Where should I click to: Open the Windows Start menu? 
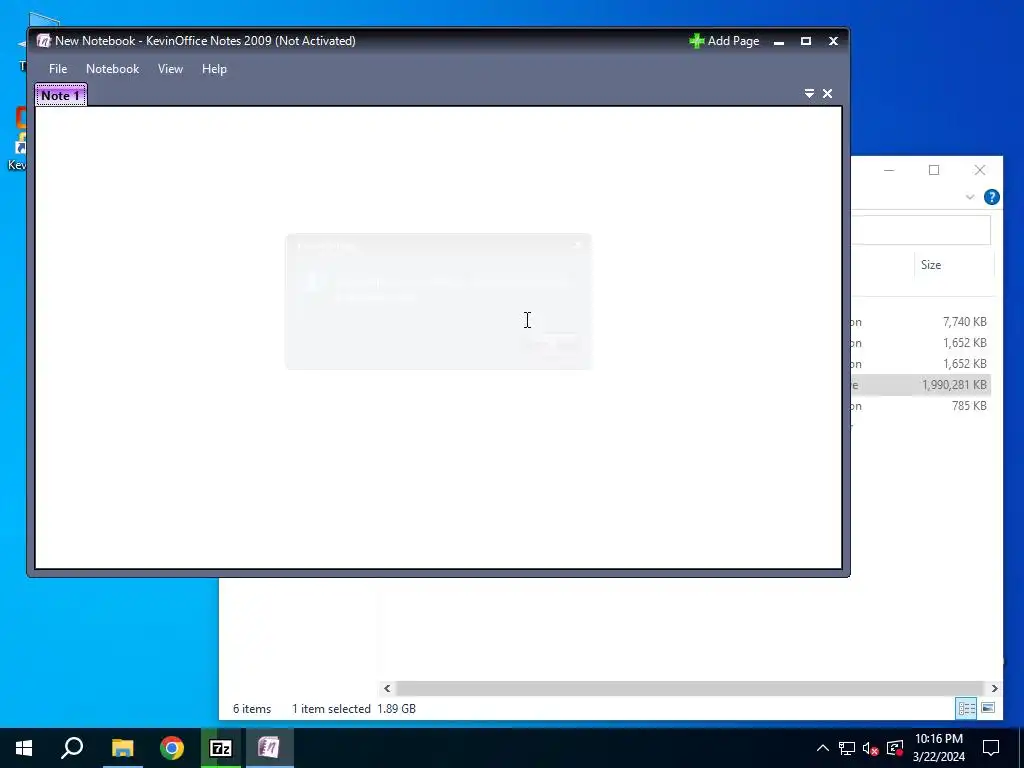[x=24, y=748]
